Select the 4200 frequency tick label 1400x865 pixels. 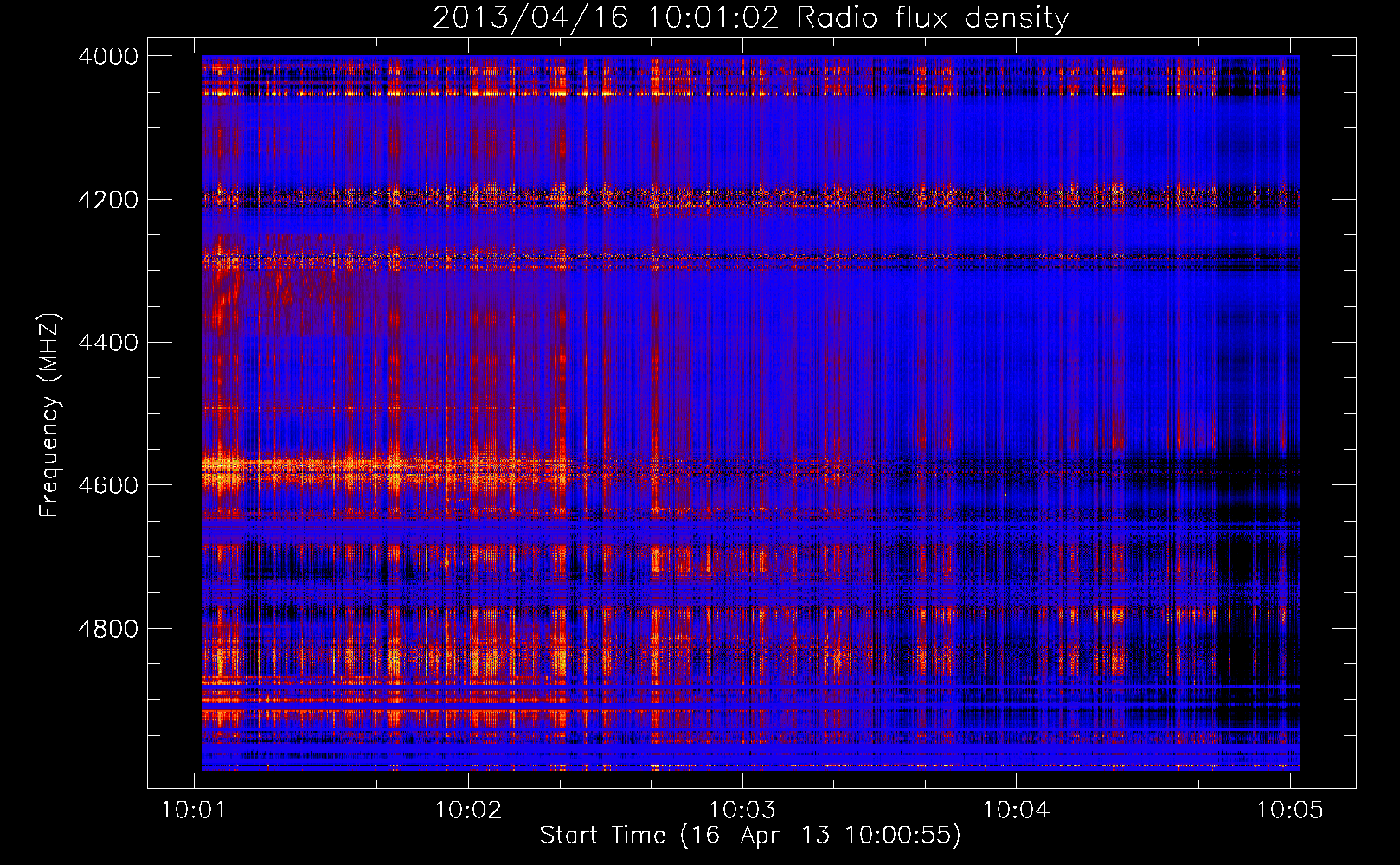108,200
